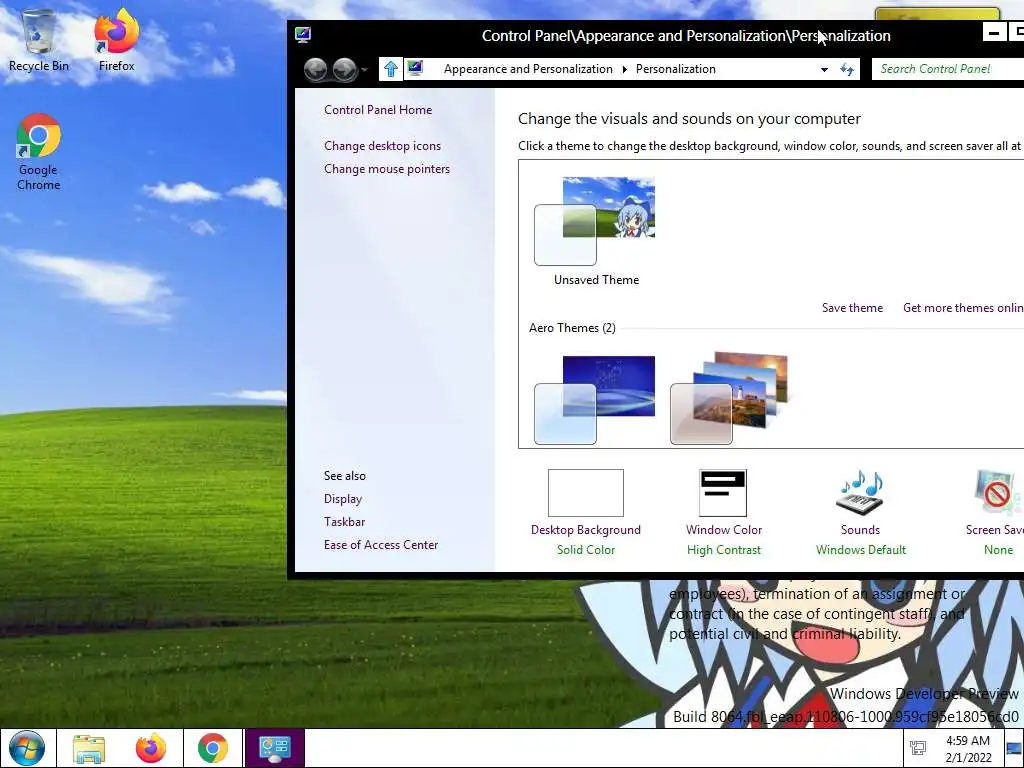Click Appearance and Personalization breadcrumb
Image resolution: width=1024 pixels, height=768 pixels.
coord(528,69)
